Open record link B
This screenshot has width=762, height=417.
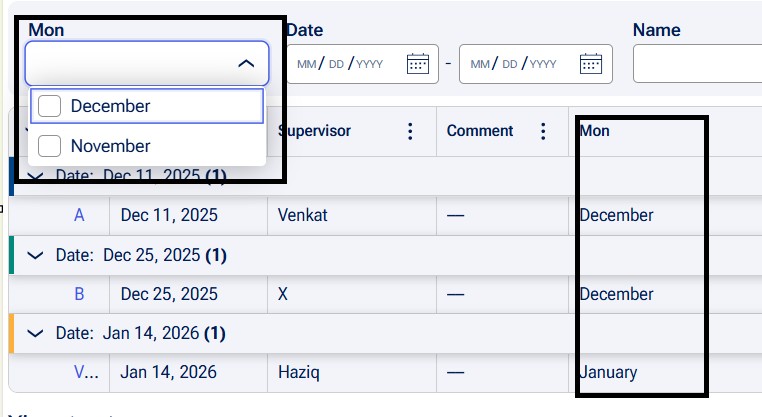click(x=79, y=294)
